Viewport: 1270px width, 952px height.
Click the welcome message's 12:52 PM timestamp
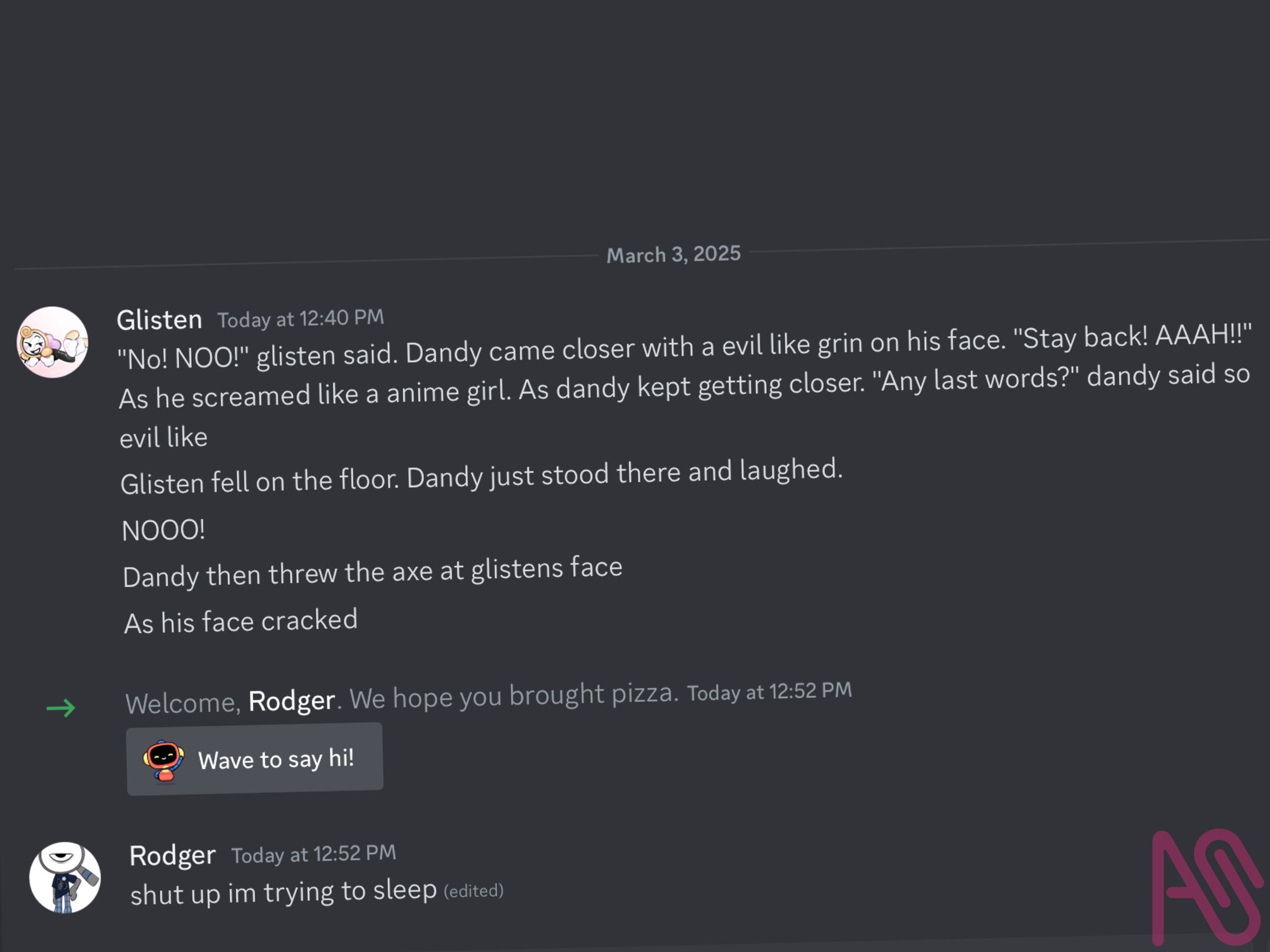[x=769, y=692]
